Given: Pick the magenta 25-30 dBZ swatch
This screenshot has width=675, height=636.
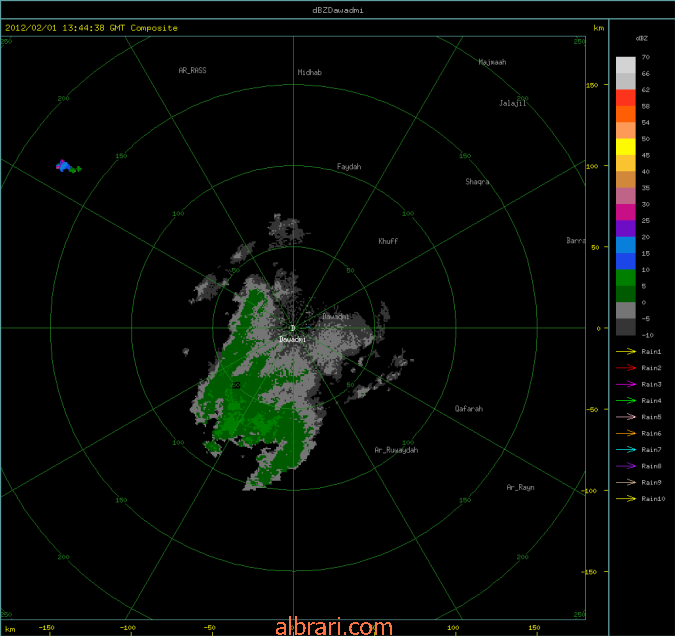Looking at the screenshot, I should (x=626, y=212).
